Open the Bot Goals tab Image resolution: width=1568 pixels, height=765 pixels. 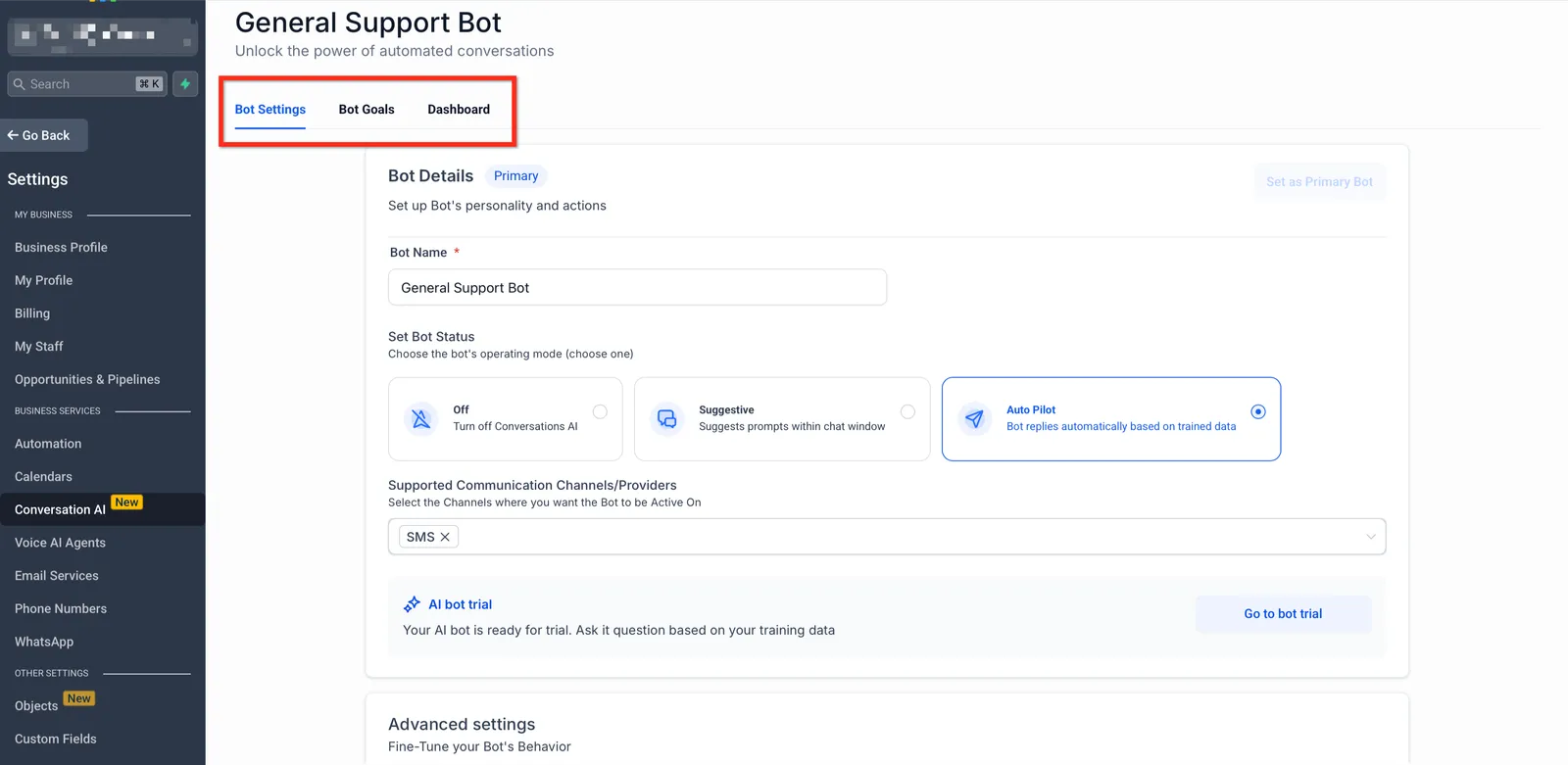click(x=367, y=110)
